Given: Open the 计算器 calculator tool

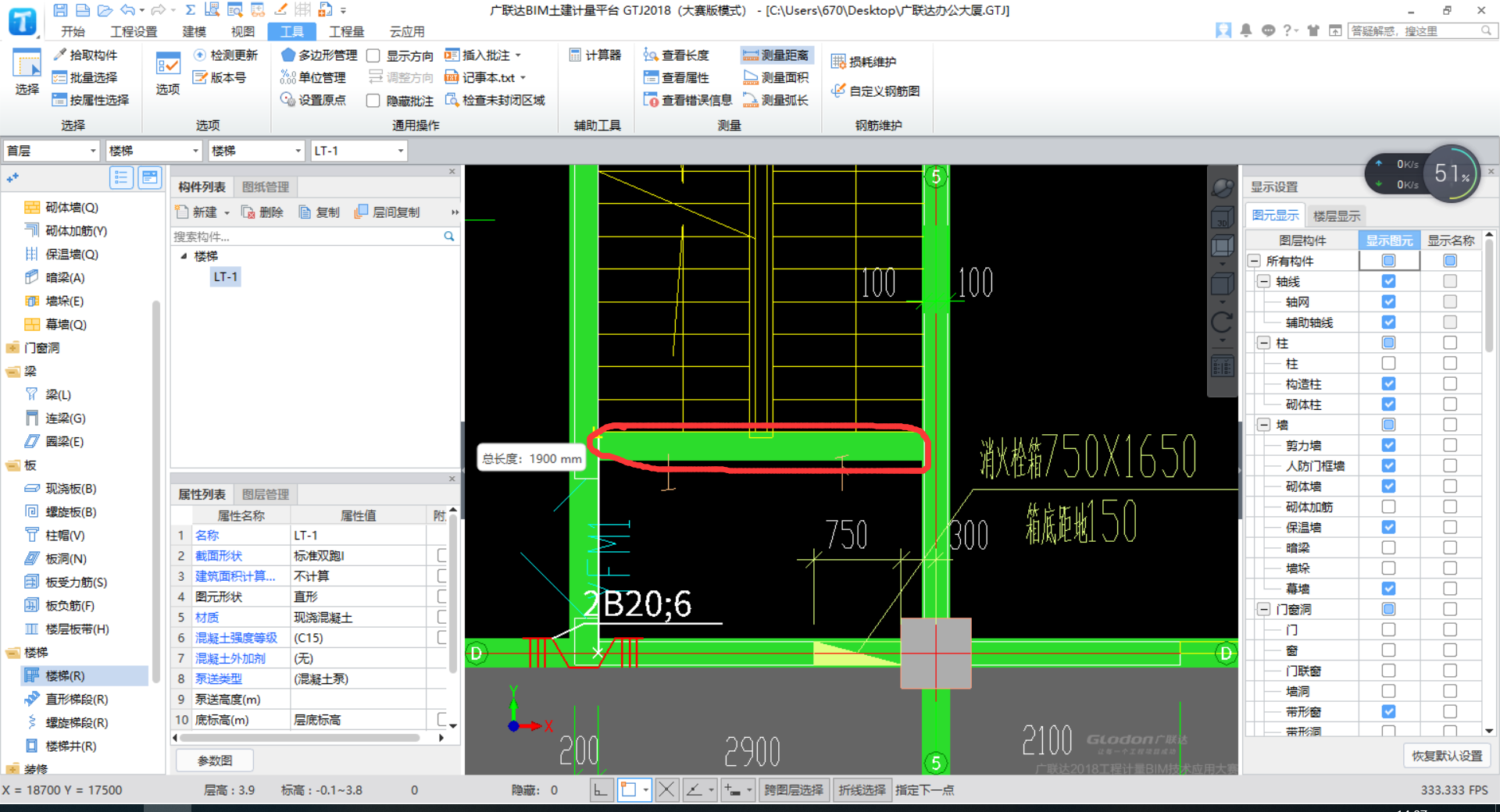Looking at the screenshot, I should pyautogui.click(x=595, y=55).
